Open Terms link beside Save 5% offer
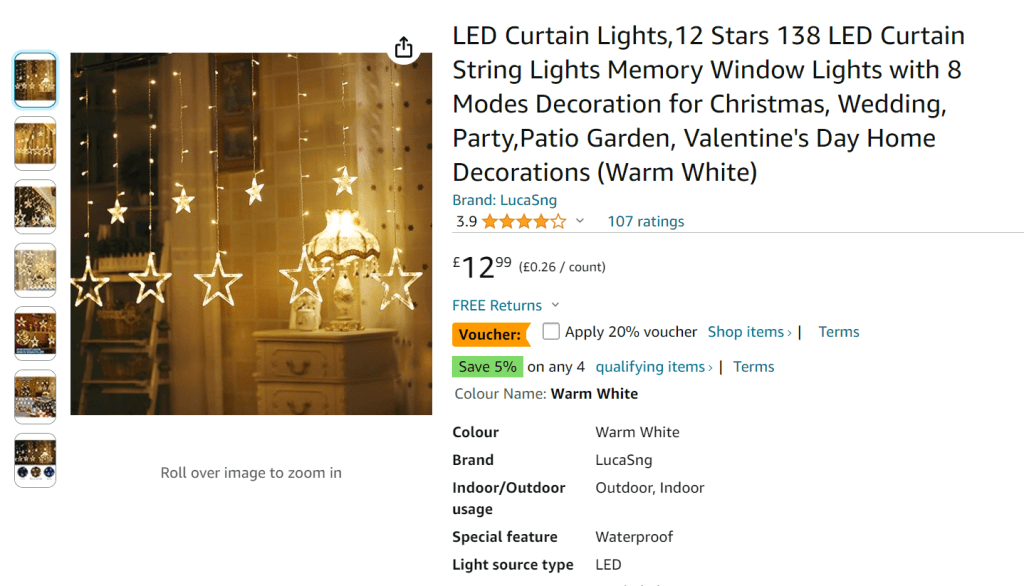Viewport: 1024px width, 586px height. click(x=753, y=367)
